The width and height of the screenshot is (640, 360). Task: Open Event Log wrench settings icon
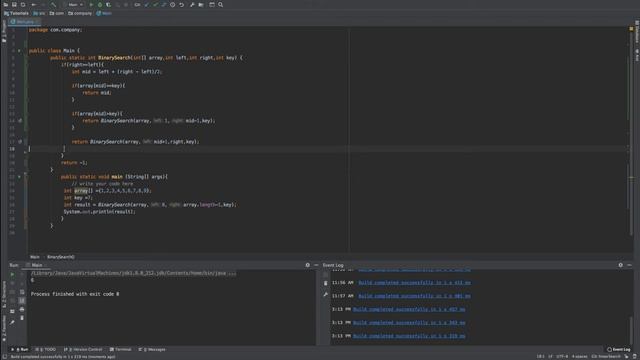[x=325, y=294]
